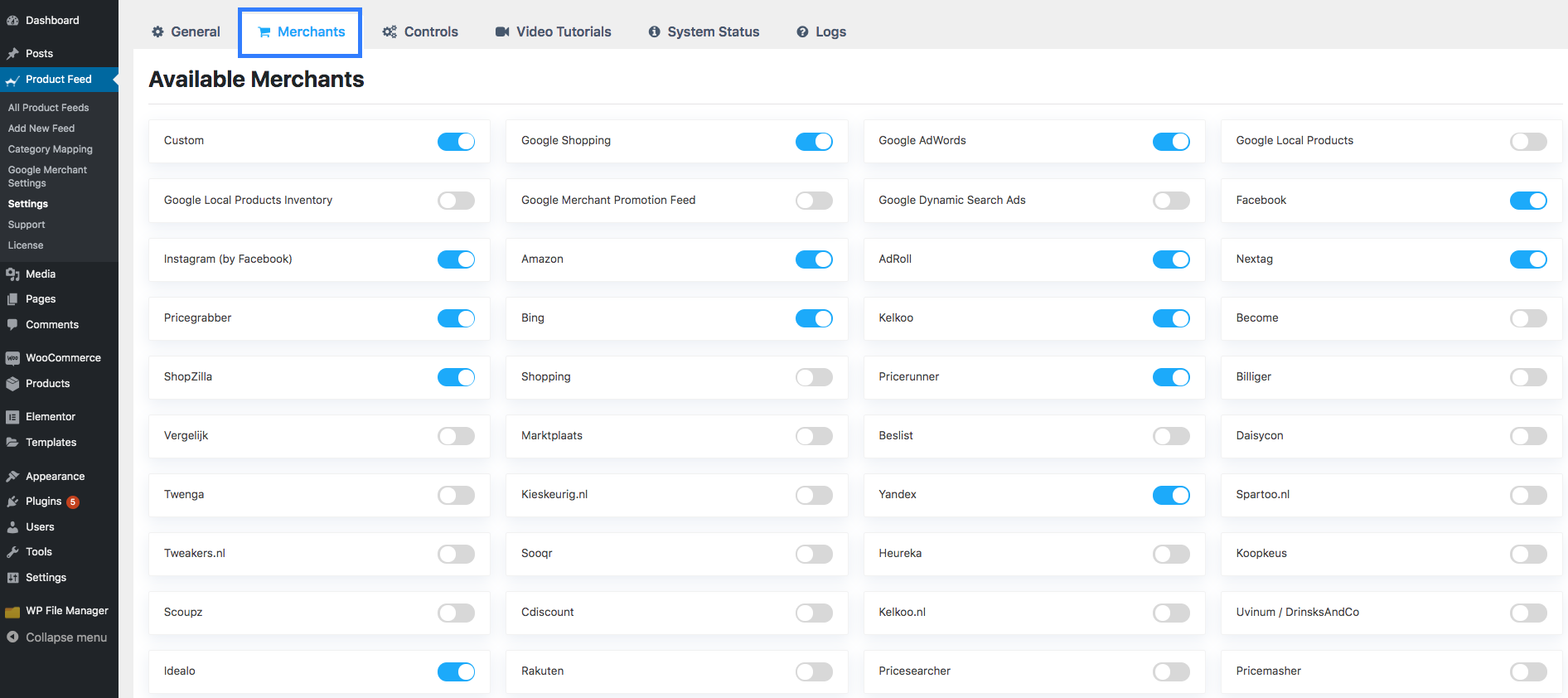Click the Collapse menu arrow icon
The height and width of the screenshot is (698, 1568).
coord(12,637)
